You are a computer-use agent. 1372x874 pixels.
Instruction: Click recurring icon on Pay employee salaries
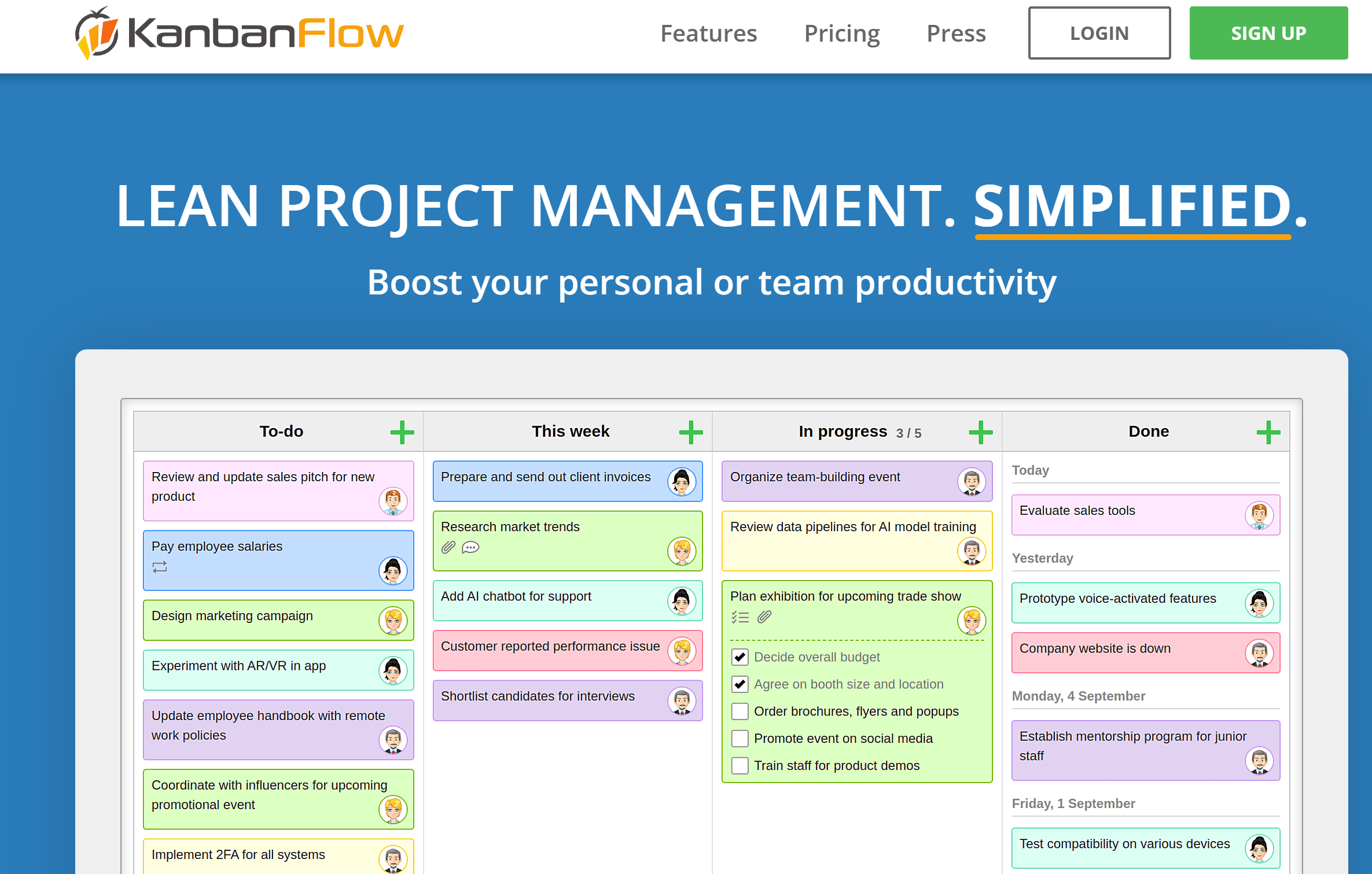pos(160,567)
